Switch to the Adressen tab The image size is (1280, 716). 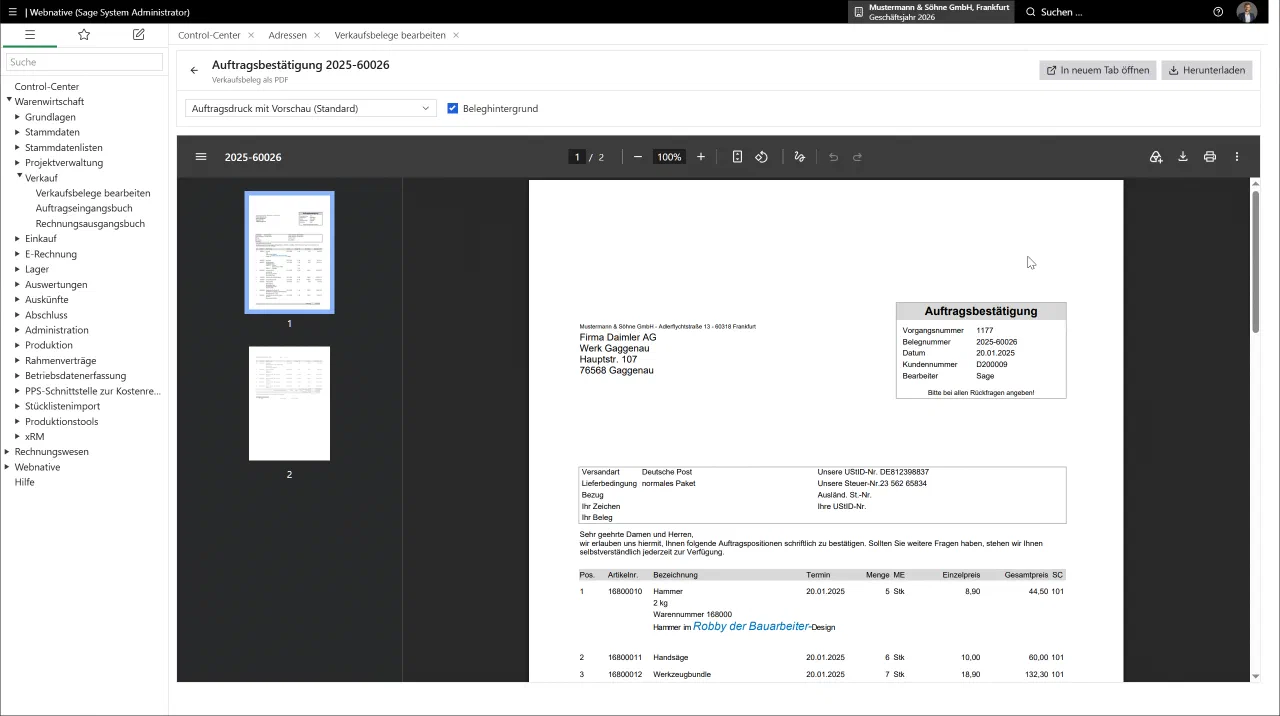pyautogui.click(x=287, y=35)
